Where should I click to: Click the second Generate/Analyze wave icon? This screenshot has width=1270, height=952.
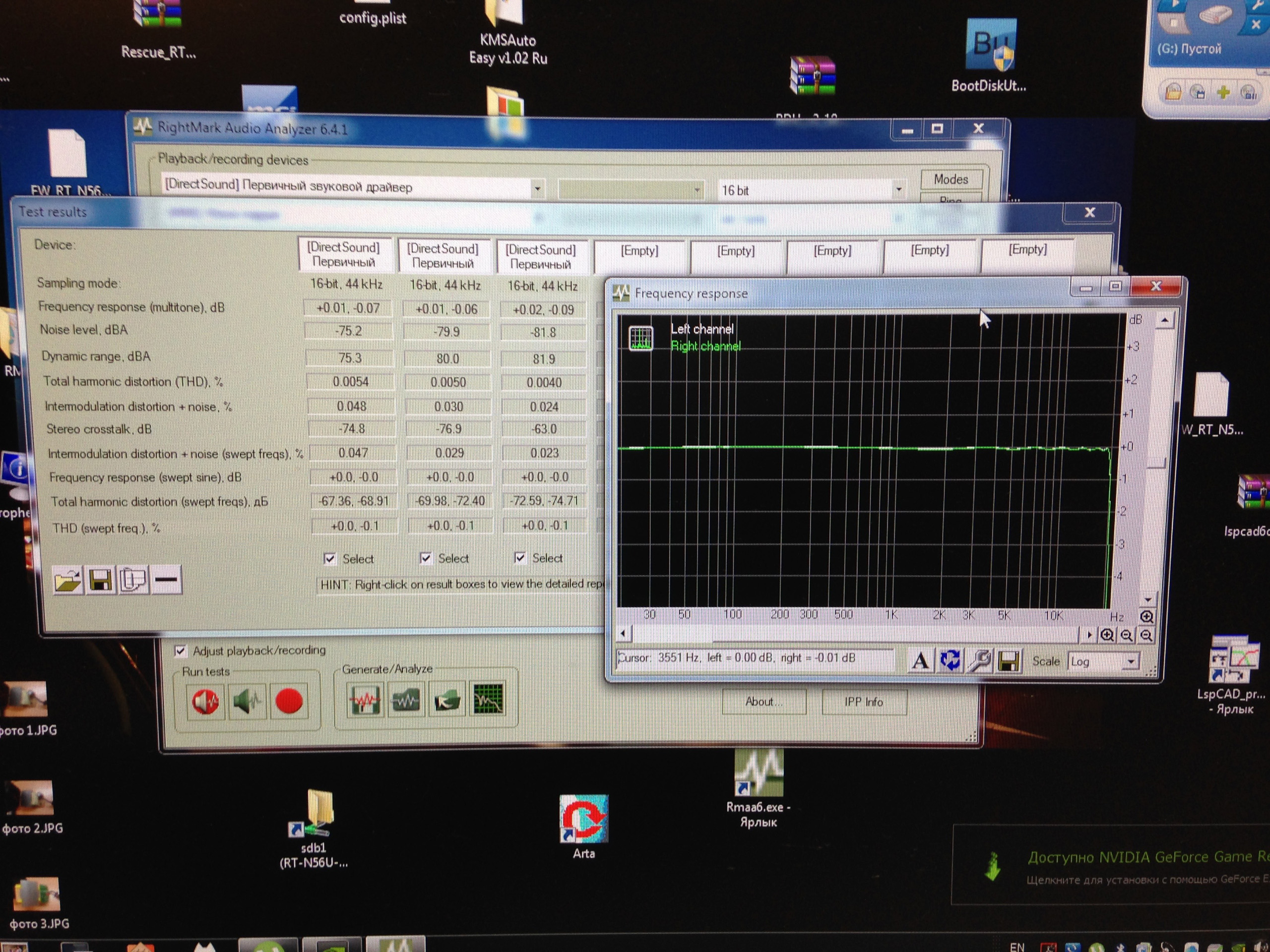click(x=406, y=700)
